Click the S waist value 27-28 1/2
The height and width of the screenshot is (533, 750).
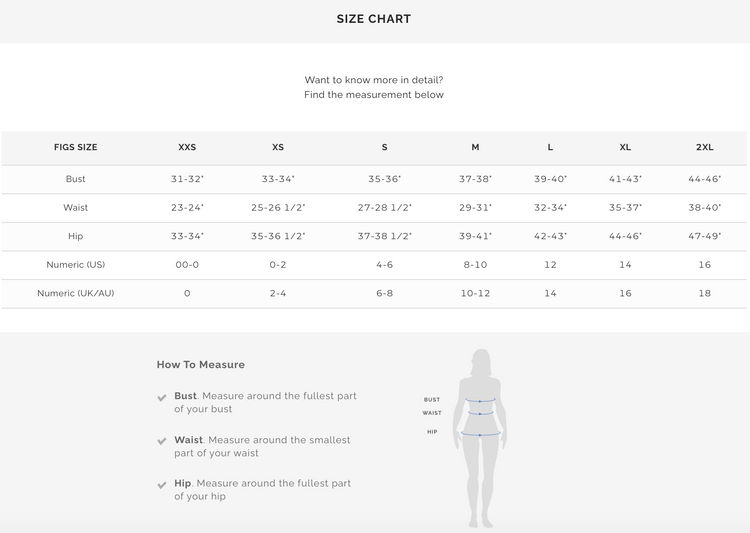[x=384, y=208]
